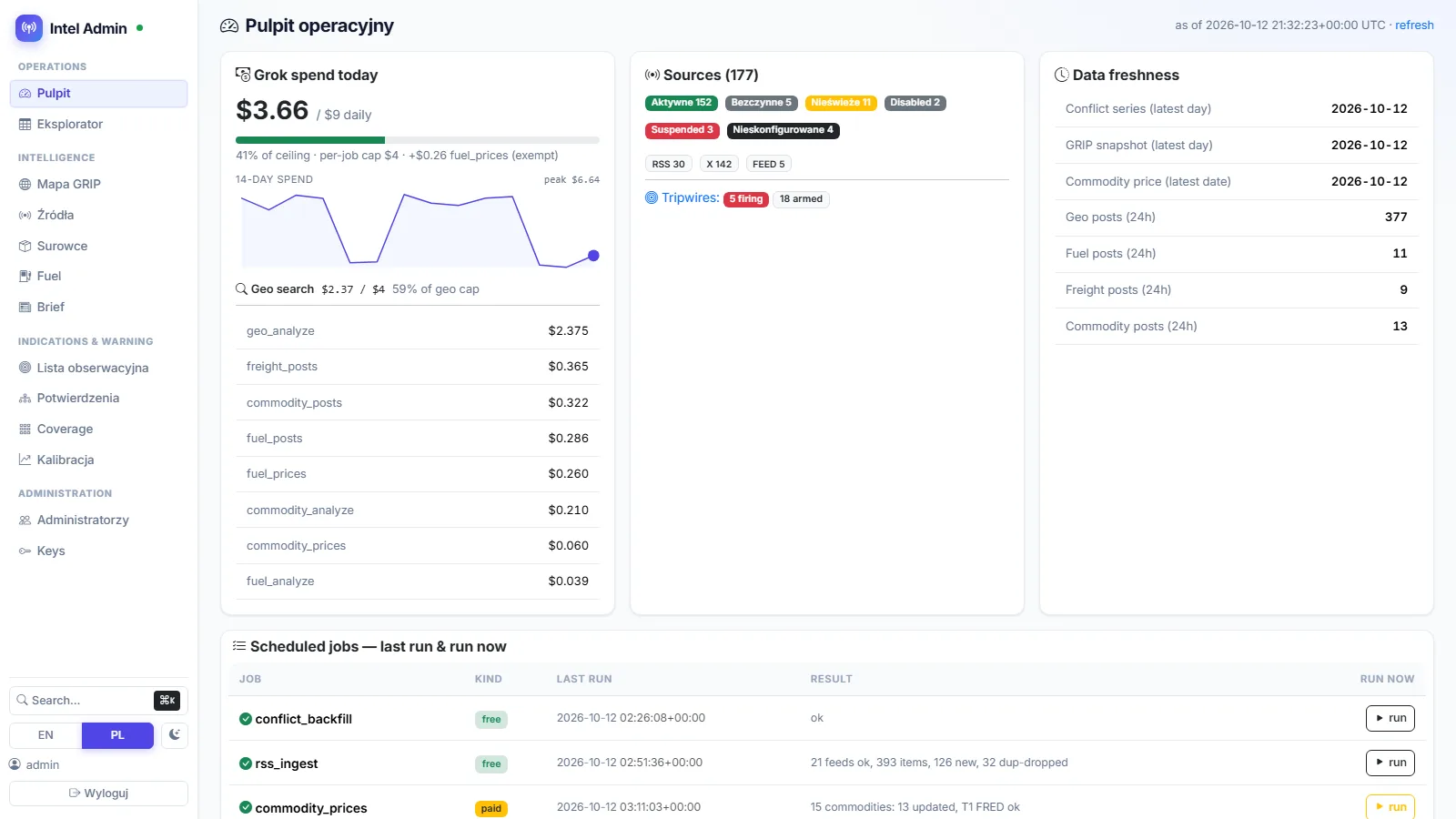The image size is (1456, 819).
Task: Click the Grok spend progress bar
Action: [x=418, y=140]
